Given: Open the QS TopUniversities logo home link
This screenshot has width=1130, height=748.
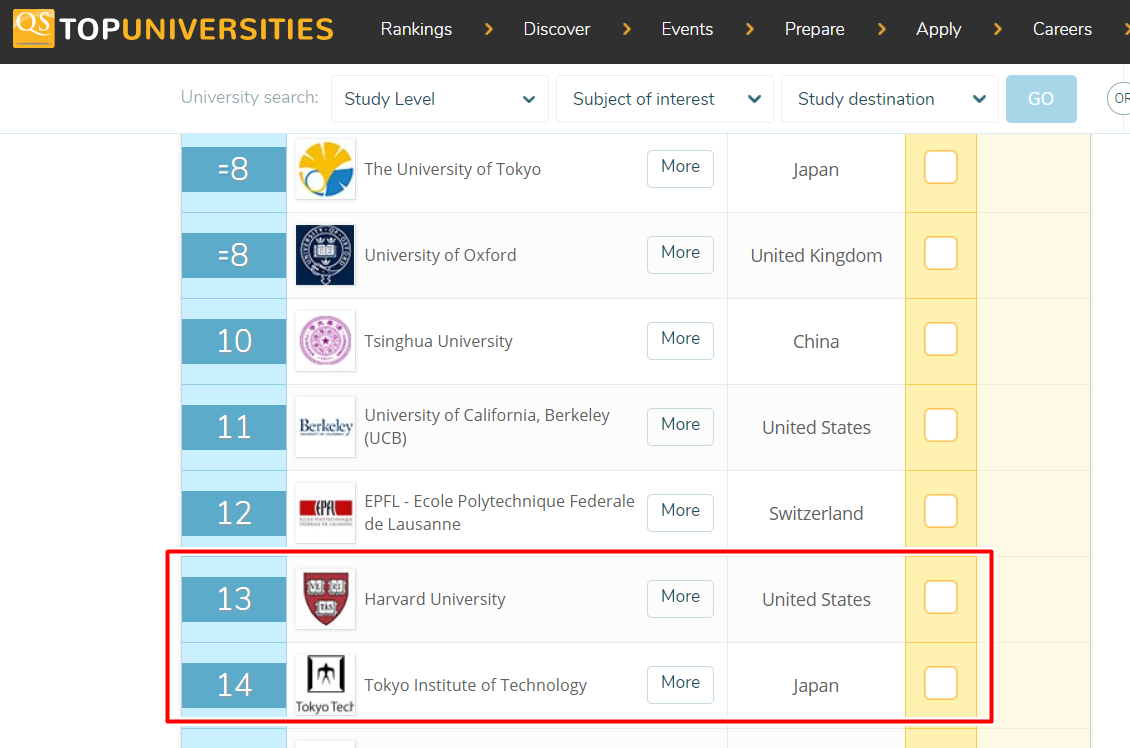Looking at the screenshot, I should (174, 29).
